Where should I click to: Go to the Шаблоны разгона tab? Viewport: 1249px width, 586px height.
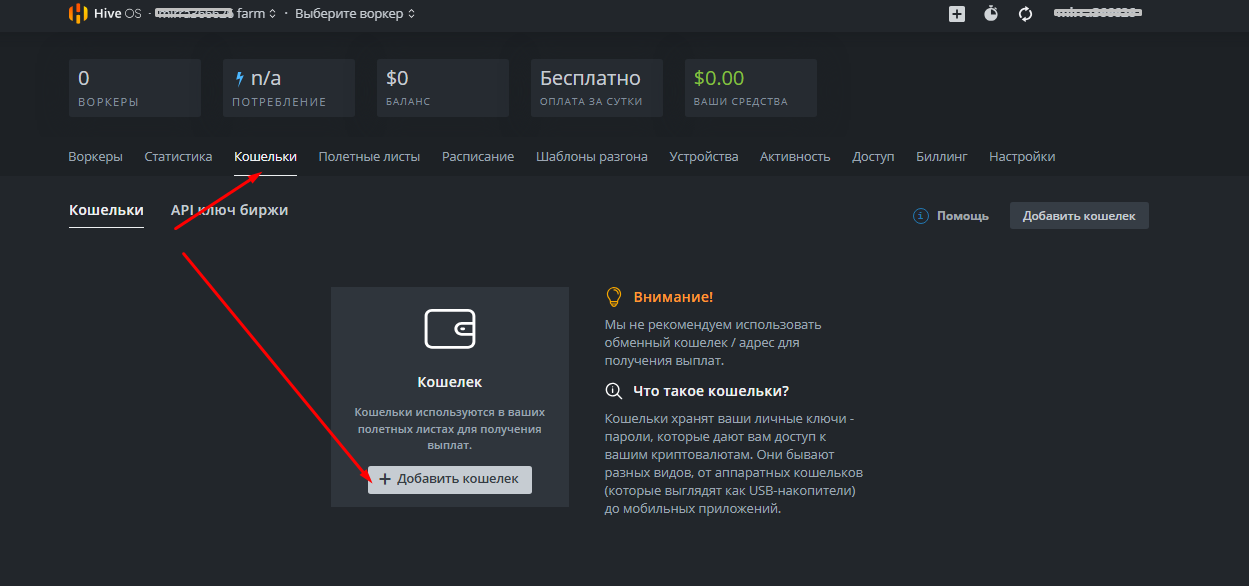pos(591,157)
